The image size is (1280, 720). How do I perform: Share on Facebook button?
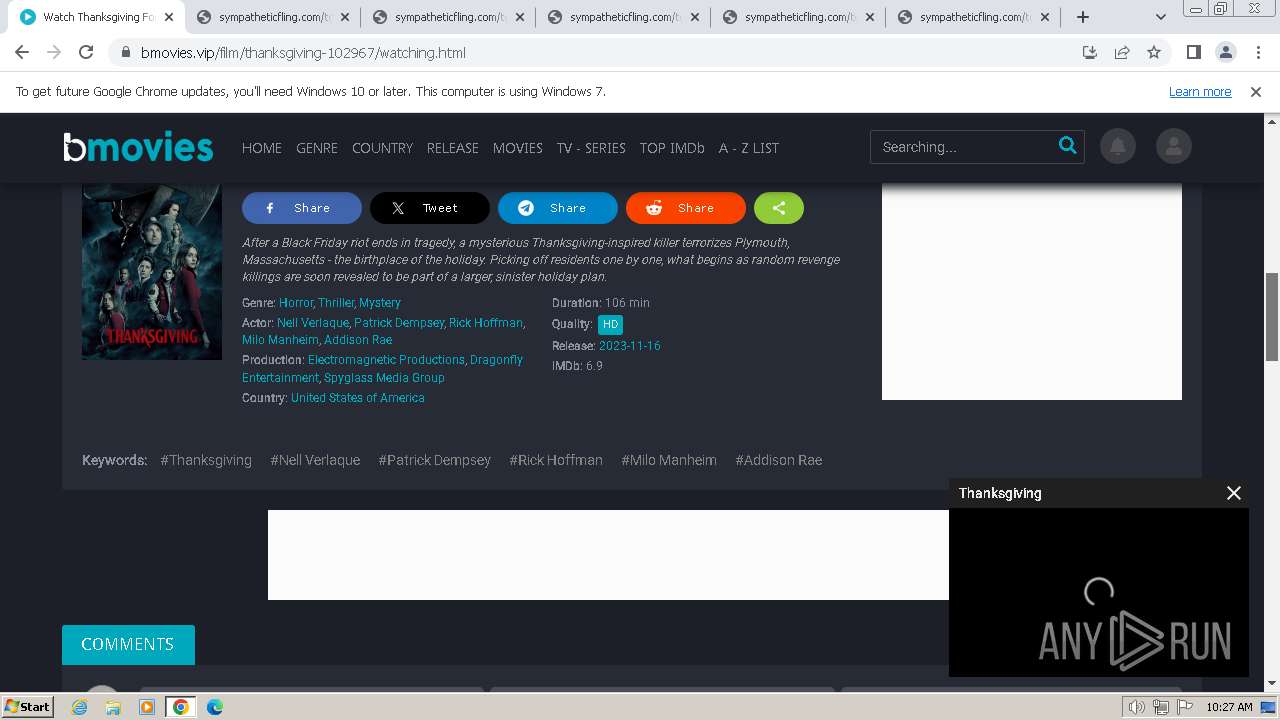(x=302, y=208)
